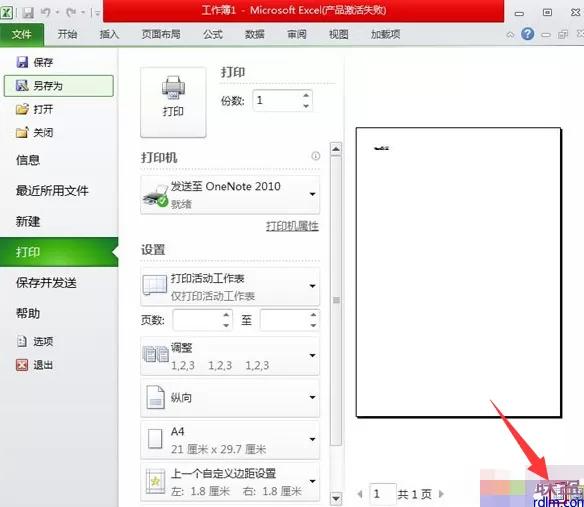Click the 页数 start page field
584x507 pixels.
pos(198,320)
